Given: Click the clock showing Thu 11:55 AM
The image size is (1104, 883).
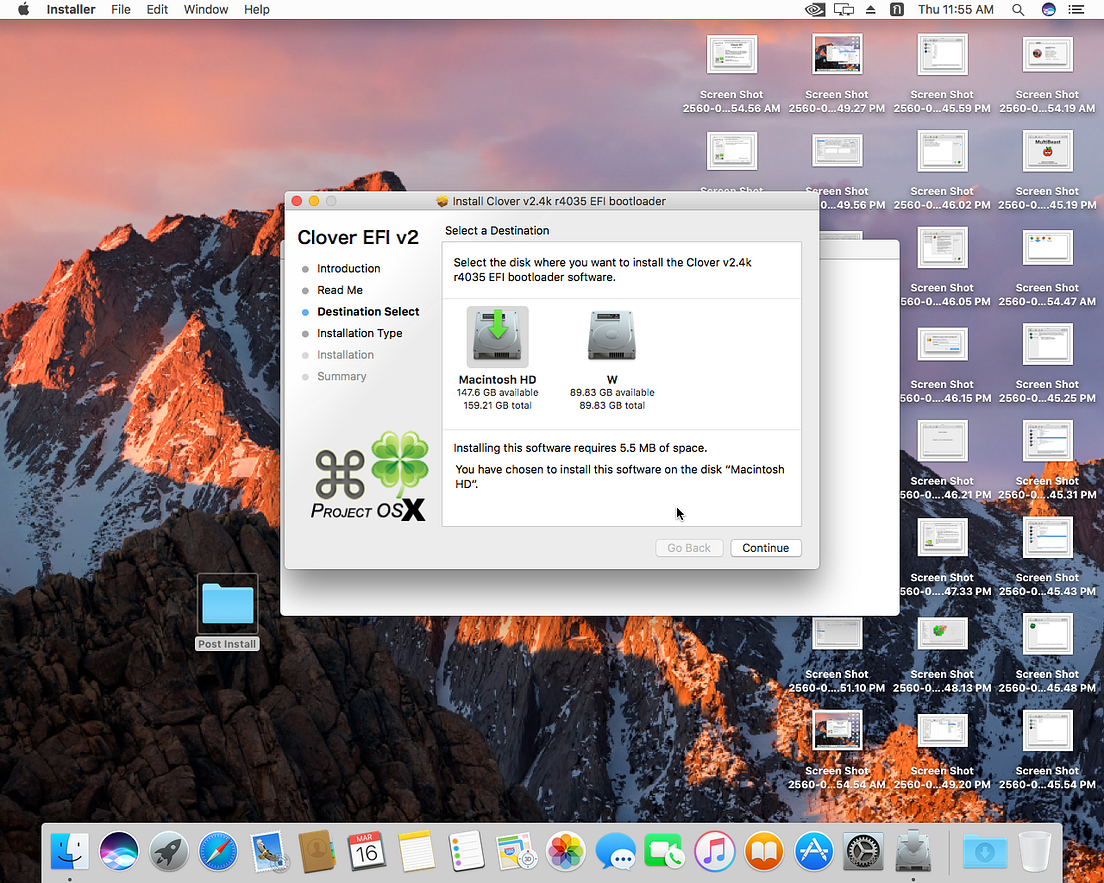Looking at the screenshot, I should 955,9.
